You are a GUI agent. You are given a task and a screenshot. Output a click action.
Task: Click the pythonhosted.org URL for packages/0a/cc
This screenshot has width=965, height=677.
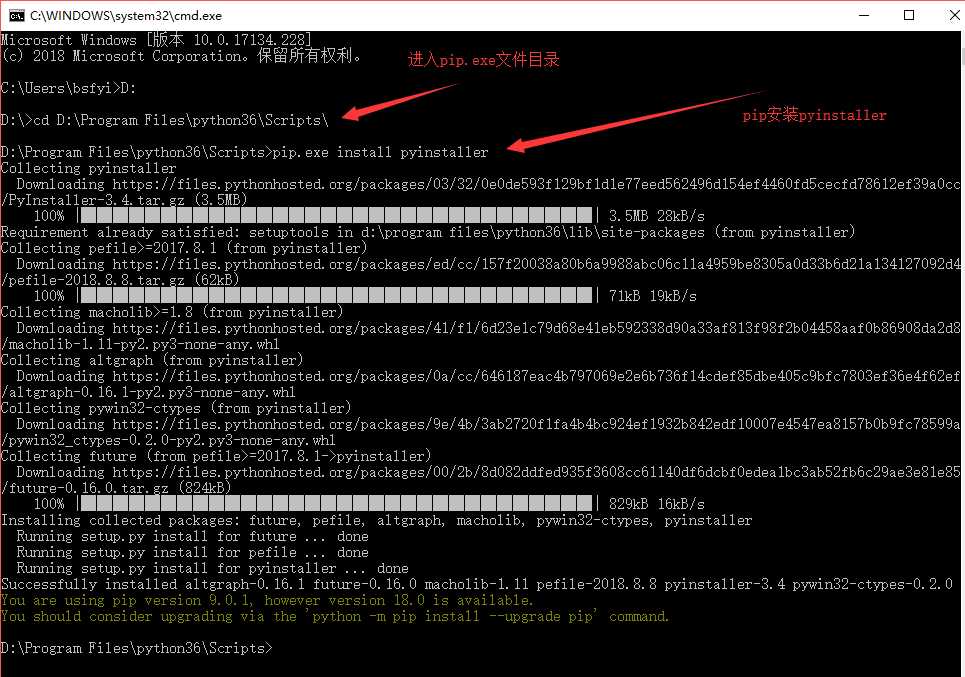point(536,376)
